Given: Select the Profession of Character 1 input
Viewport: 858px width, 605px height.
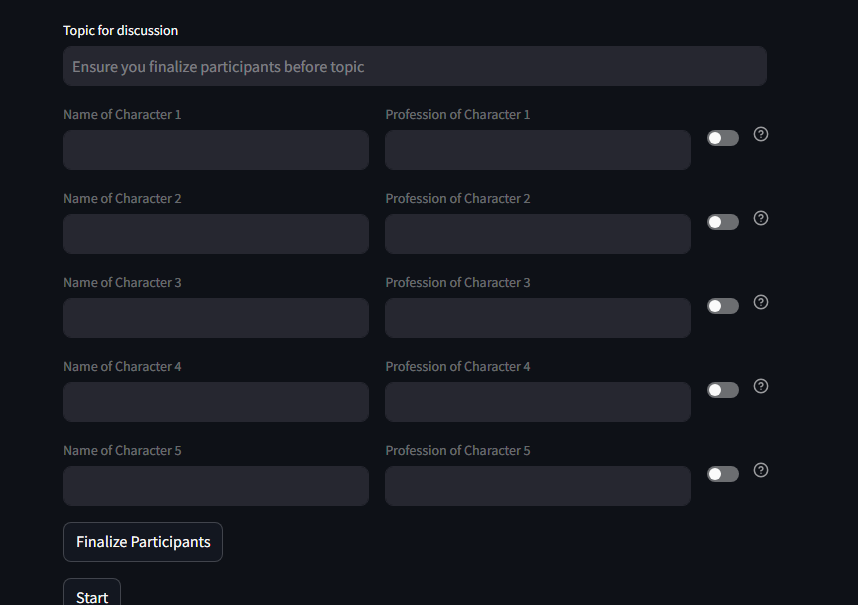Looking at the screenshot, I should coord(538,150).
